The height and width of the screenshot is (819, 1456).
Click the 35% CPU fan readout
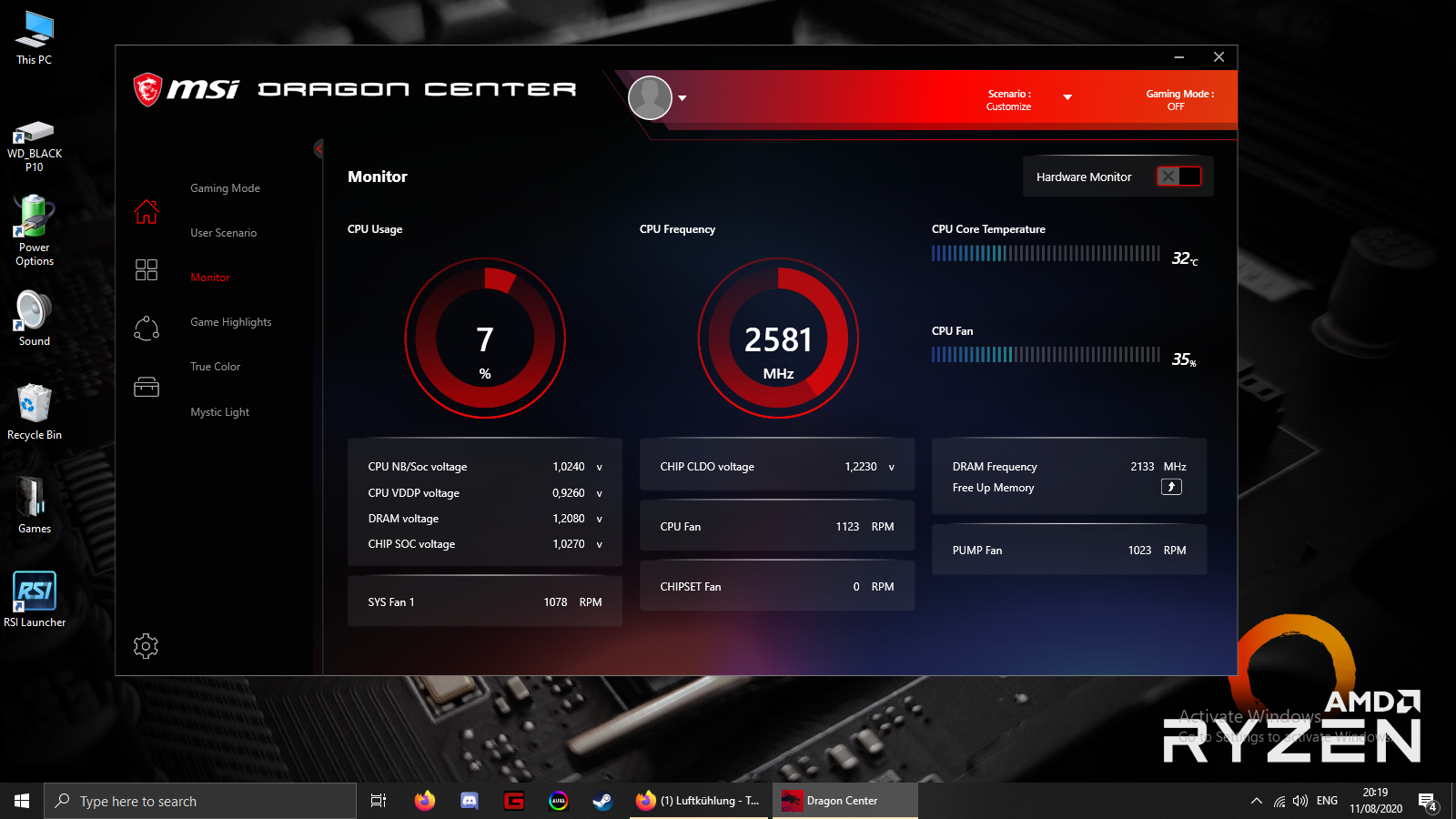1184,359
